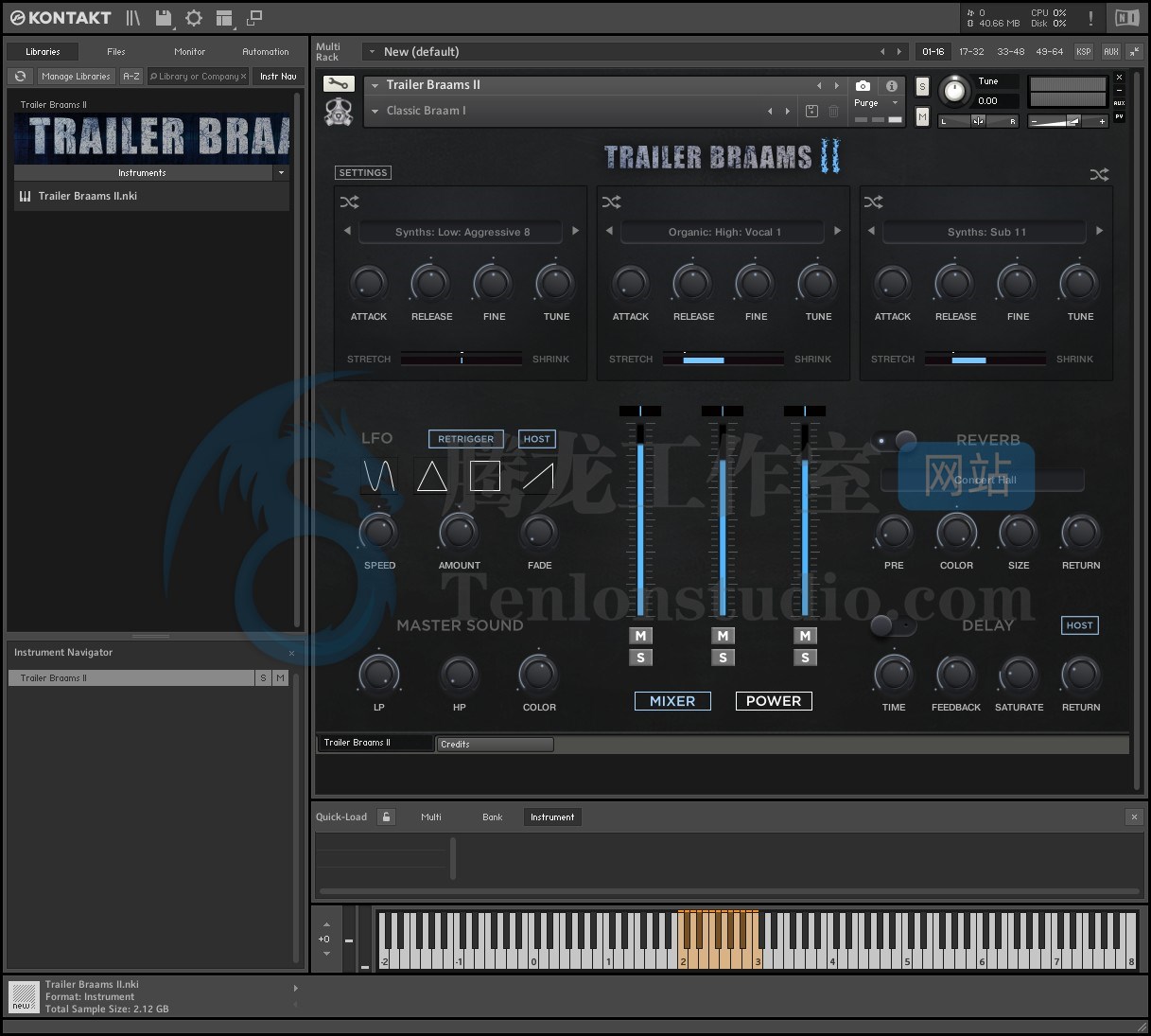Toggle the minimized view icon

coord(254,18)
